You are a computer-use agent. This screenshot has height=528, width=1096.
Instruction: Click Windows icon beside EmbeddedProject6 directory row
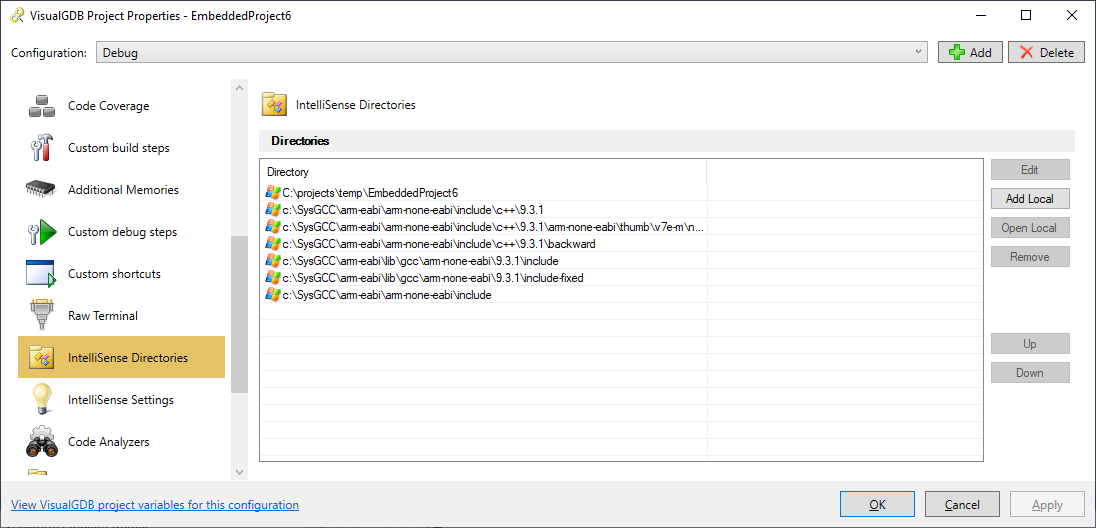(x=273, y=192)
